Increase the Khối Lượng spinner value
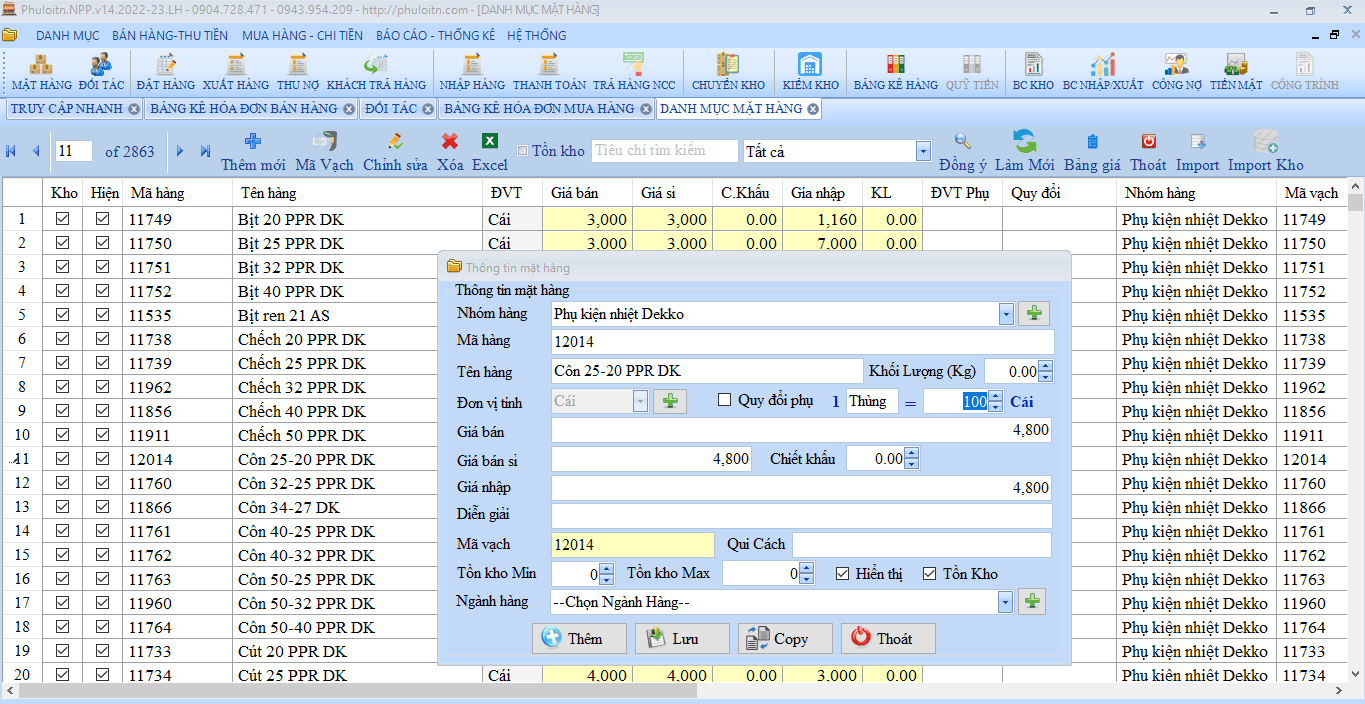This screenshot has width=1365, height=704. pyautogui.click(x=1046, y=366)
